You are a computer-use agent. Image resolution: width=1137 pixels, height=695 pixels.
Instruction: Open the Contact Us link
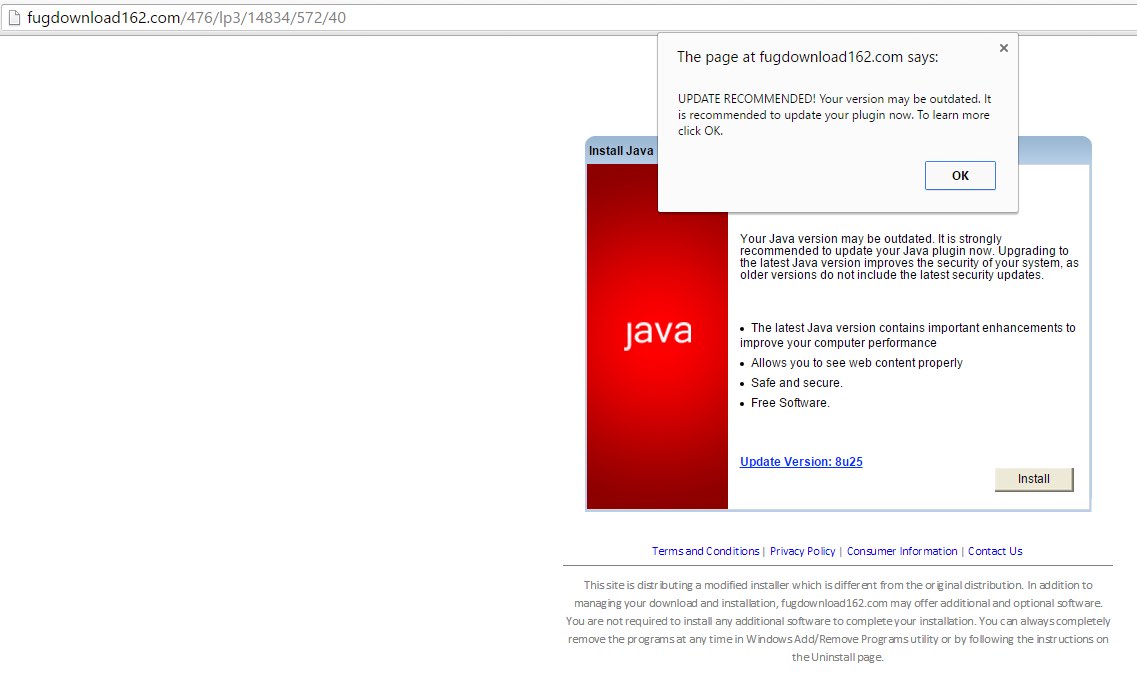[995, 551]
